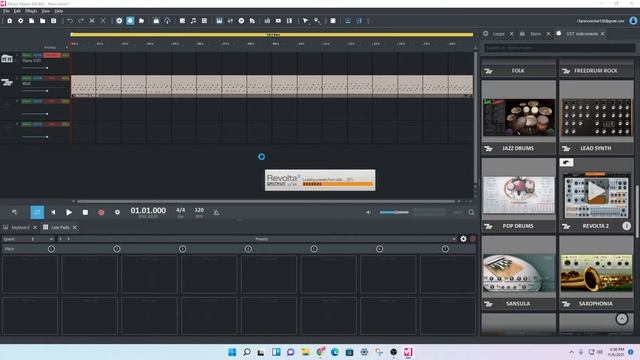Select the speaker volume icon in the transport bar
This screenshot has width=640, height=360.
pos(368,212)
